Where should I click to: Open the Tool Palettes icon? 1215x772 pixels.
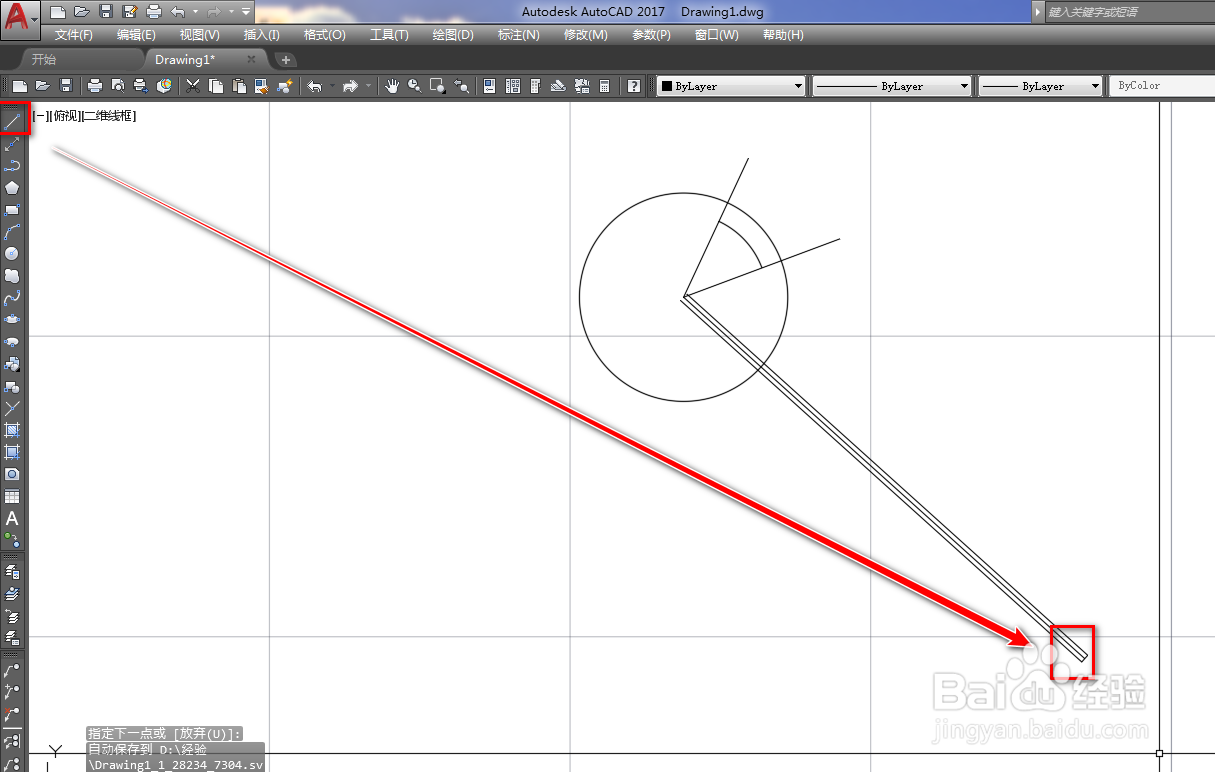pyautogui.click(x=536, y=86)
